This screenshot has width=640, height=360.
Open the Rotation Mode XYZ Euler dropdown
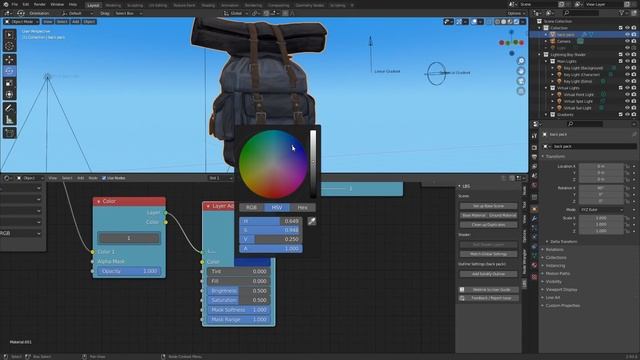coord(602,210)
